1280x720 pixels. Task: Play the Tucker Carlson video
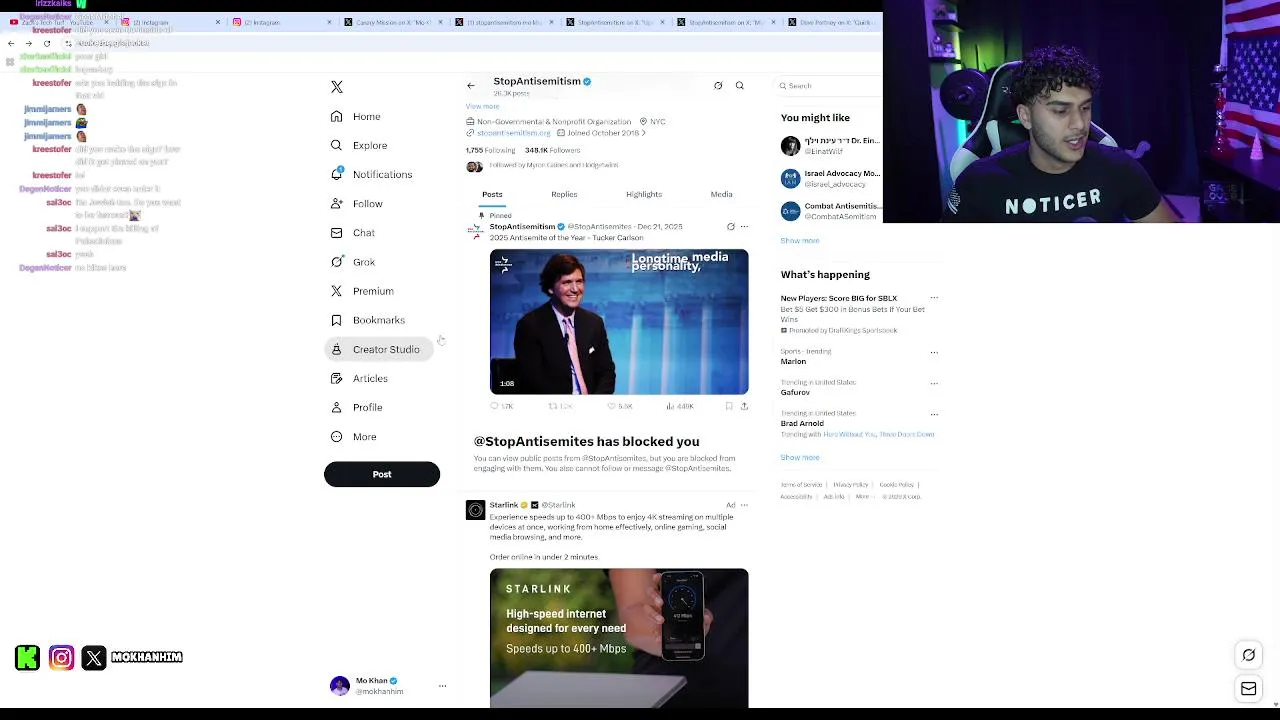619,322
